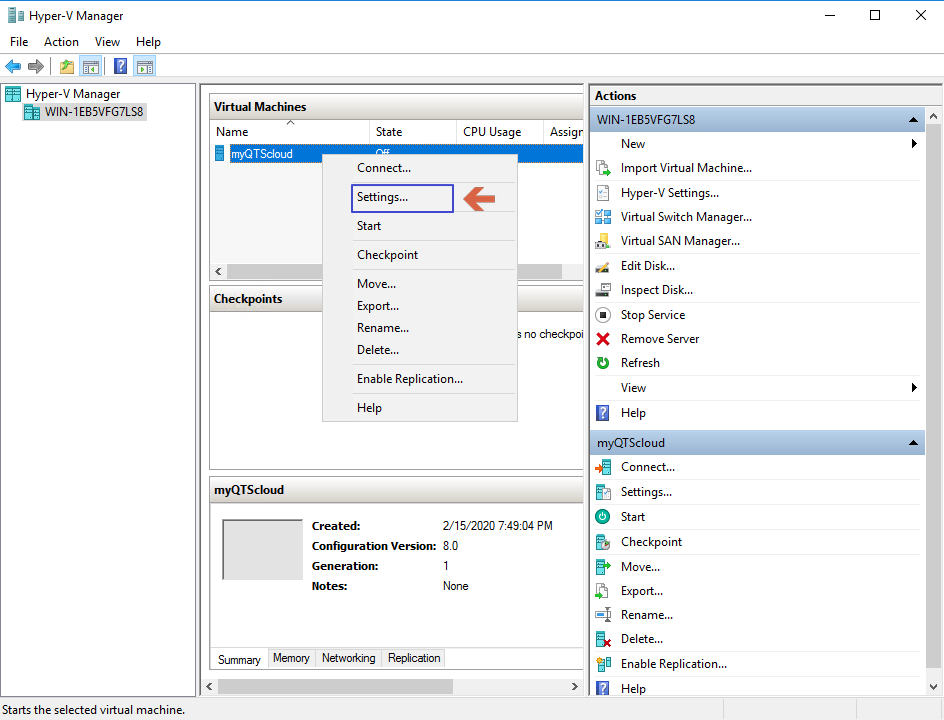The height and width of the screenshot is (720, 944).
Task: Click the blue Help toolbar icon
Action: (120, 66)
